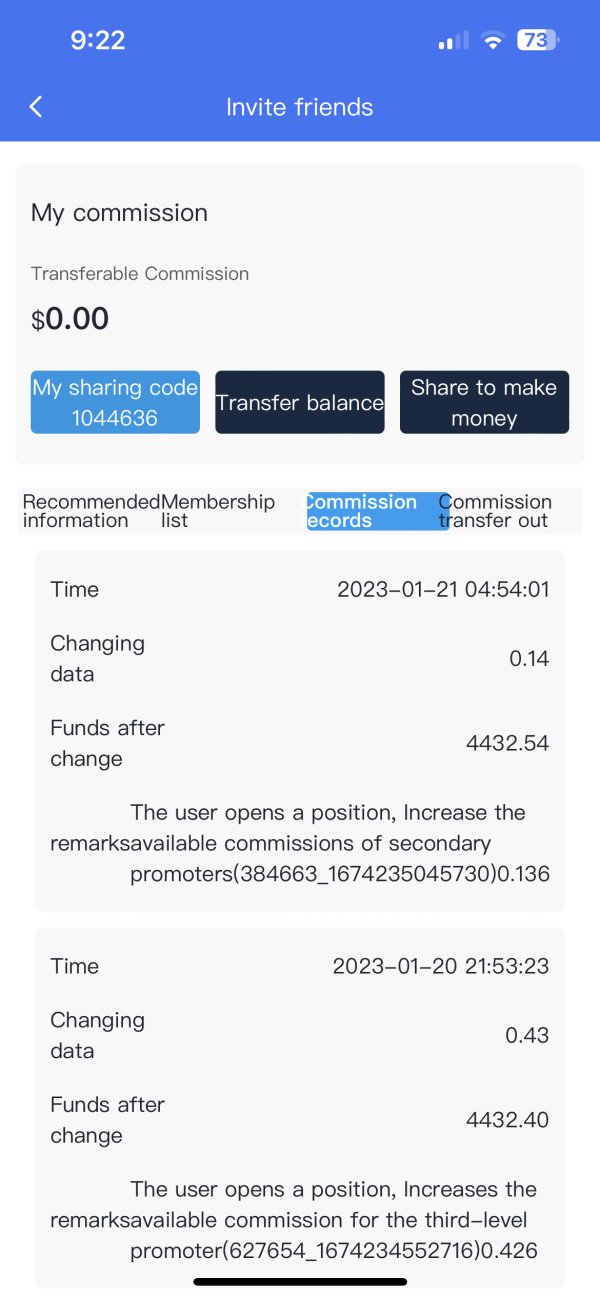
Task: Tap the back arrow icon
Action: 36,107
